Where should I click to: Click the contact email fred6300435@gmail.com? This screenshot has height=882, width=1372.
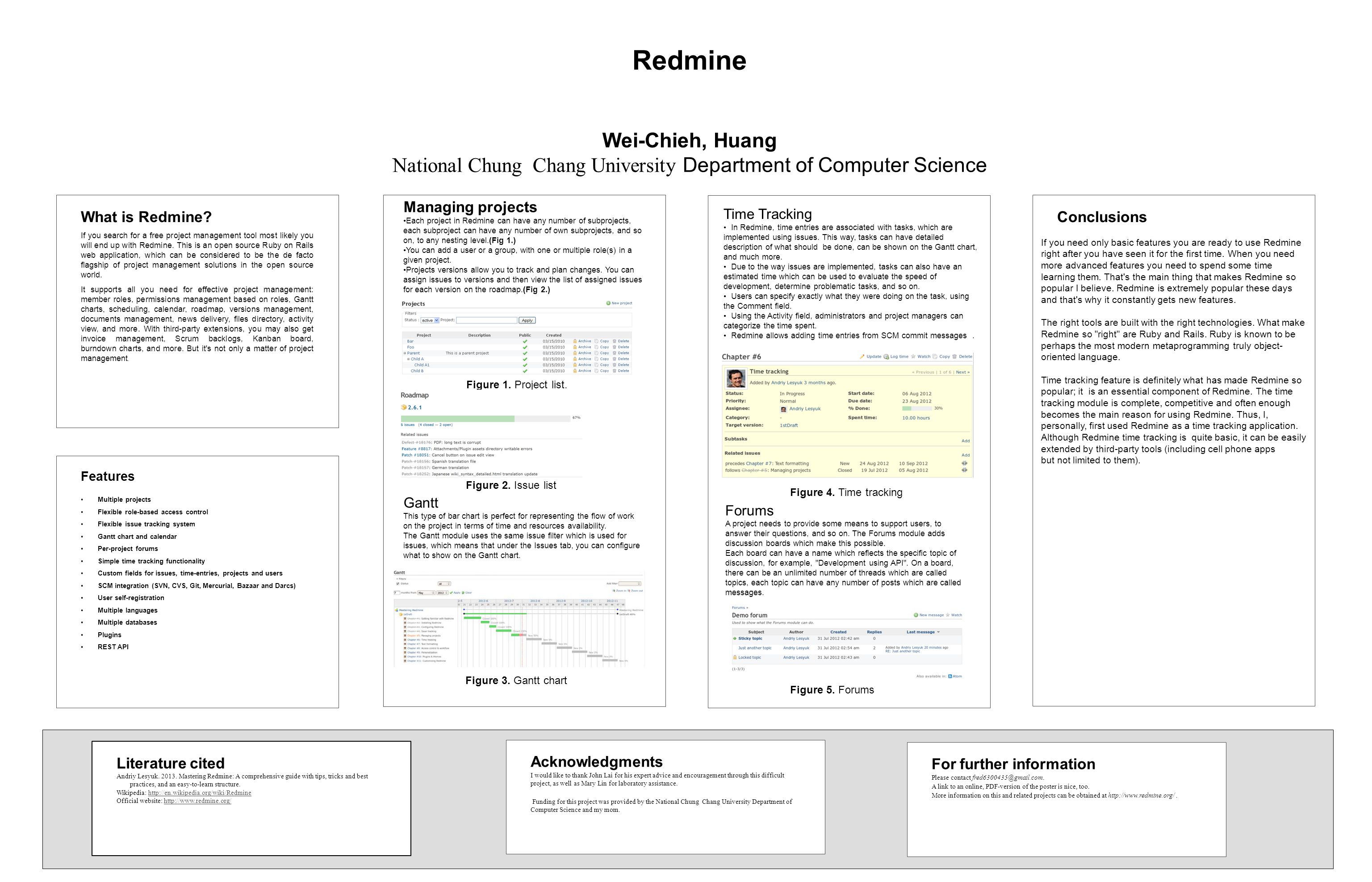click(1008, 777)
